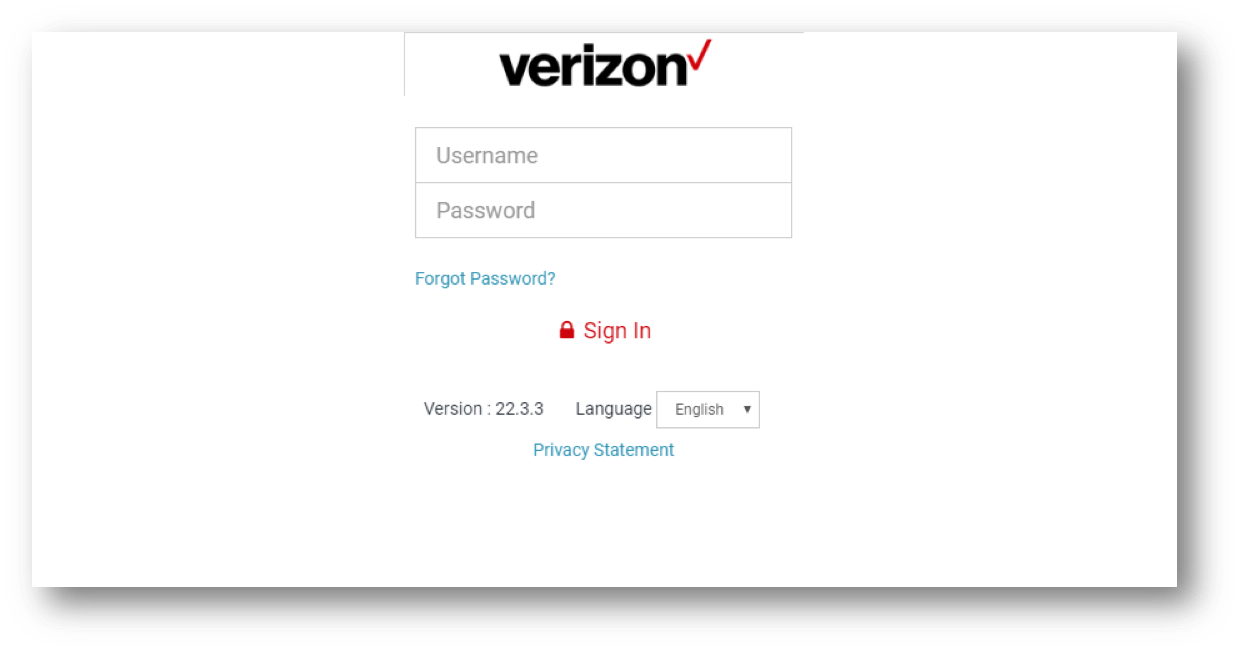Follow the blue Forgot Password? hyperlink

click(485, 278)
